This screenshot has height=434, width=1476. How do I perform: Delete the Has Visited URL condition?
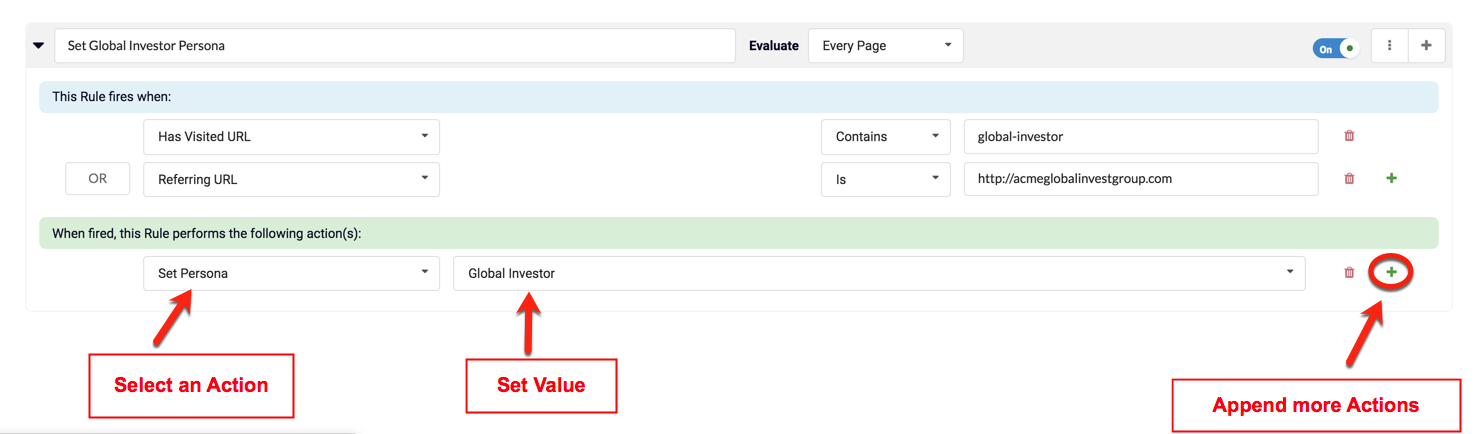(1349, 136)
